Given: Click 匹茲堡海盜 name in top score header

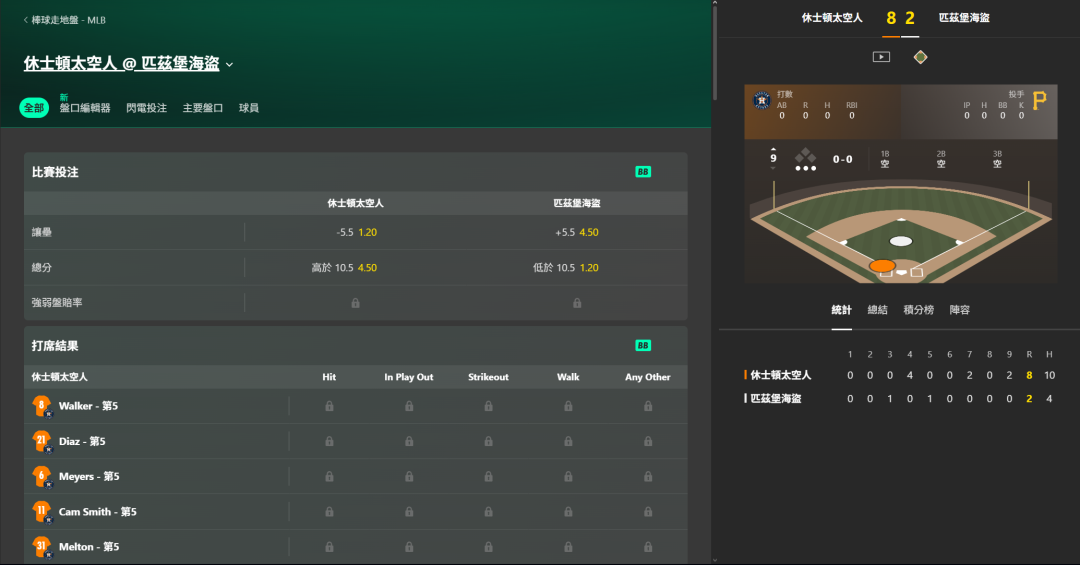Looking at the screenshot, I should tap(964, 18).
